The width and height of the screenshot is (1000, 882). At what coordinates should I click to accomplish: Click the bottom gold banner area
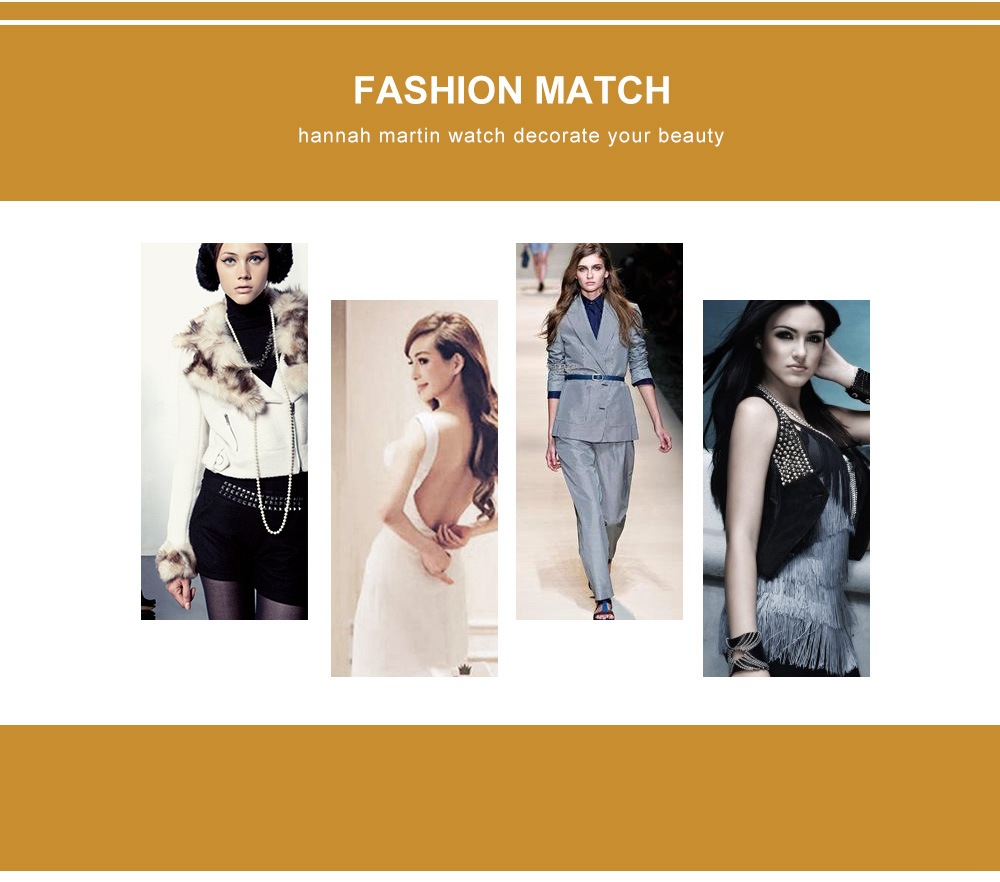[500, 797]
